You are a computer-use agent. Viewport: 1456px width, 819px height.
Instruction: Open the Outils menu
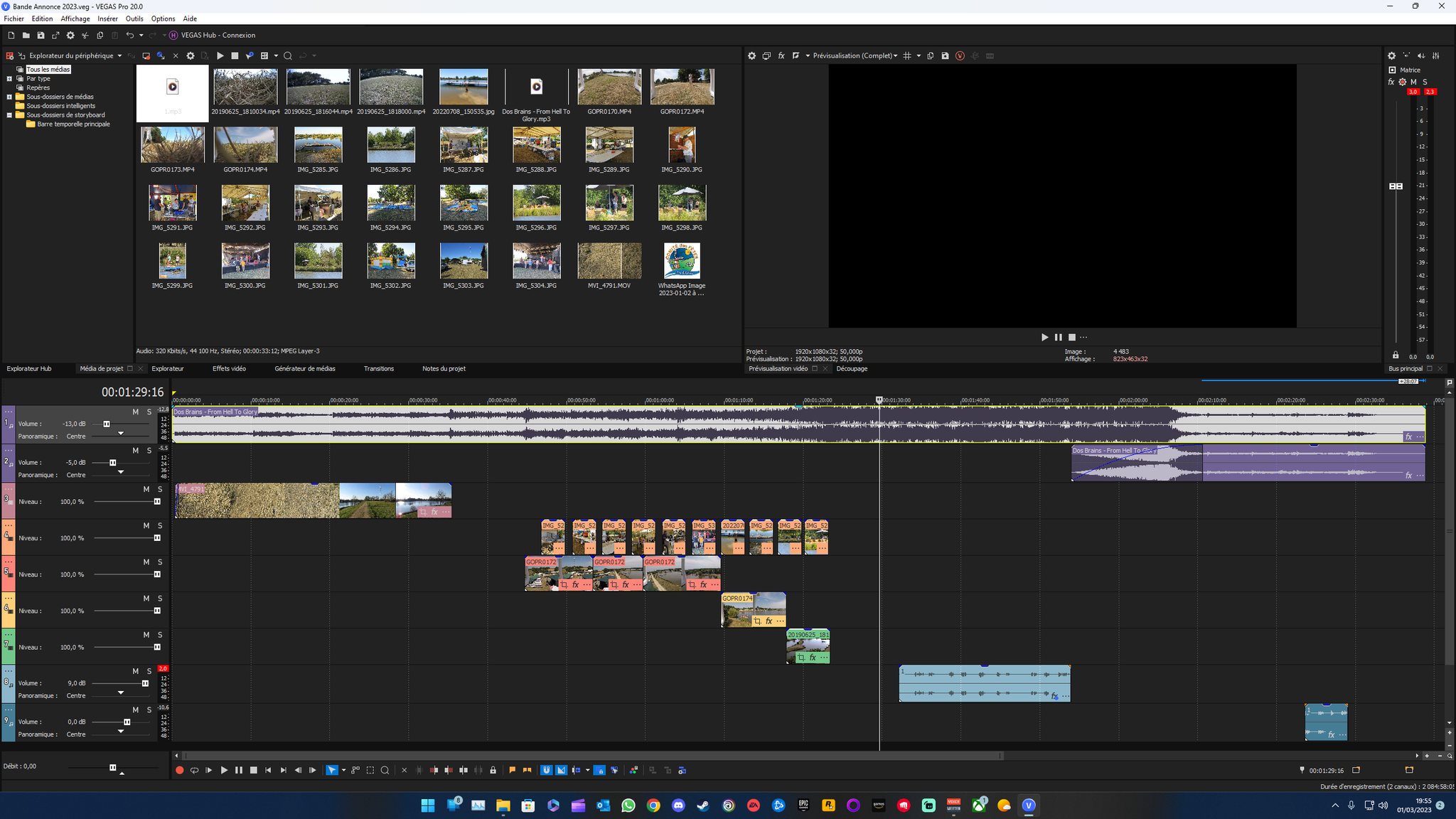(x=134, y=18)
